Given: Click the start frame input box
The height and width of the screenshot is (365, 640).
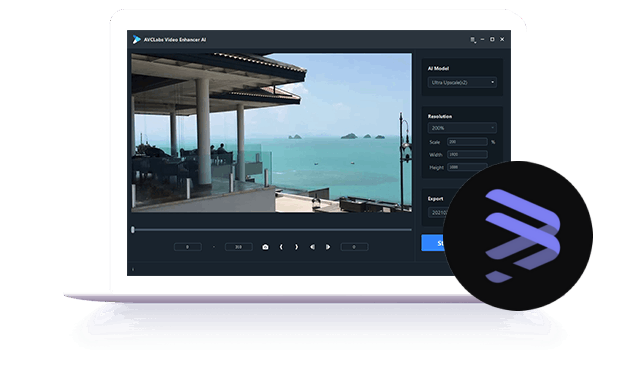Looking at the screenshot, I should 188,247.
